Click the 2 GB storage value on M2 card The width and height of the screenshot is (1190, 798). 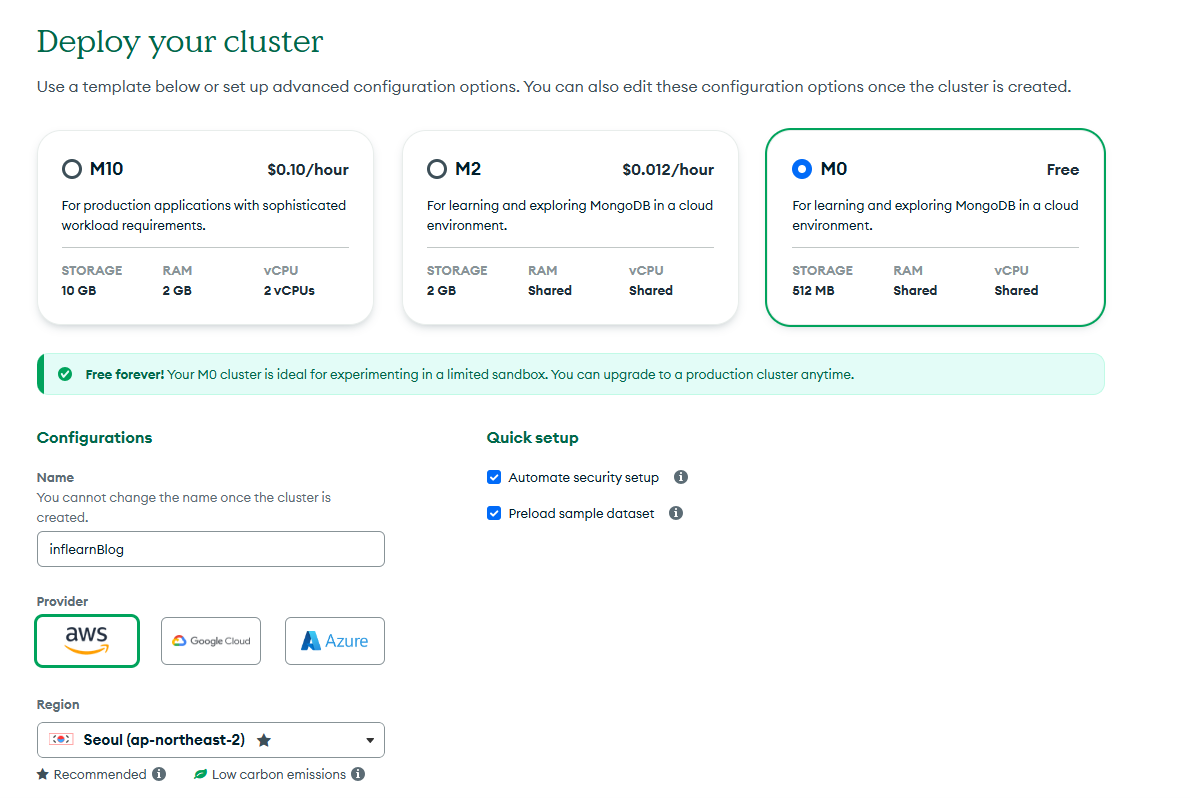click(x=441, y=290)
